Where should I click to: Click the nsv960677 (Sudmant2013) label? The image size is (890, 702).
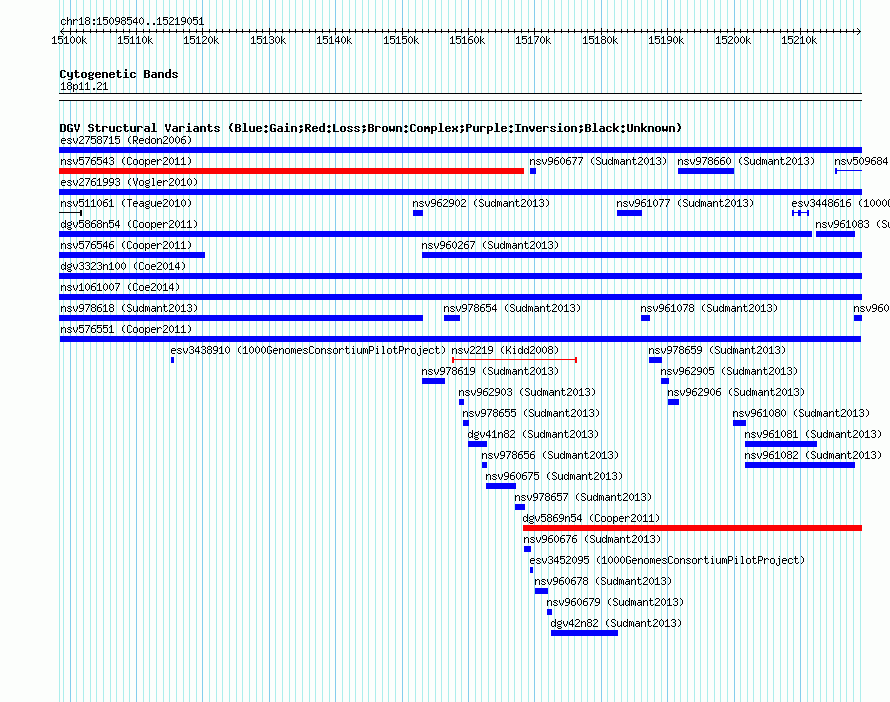point(598,161)
